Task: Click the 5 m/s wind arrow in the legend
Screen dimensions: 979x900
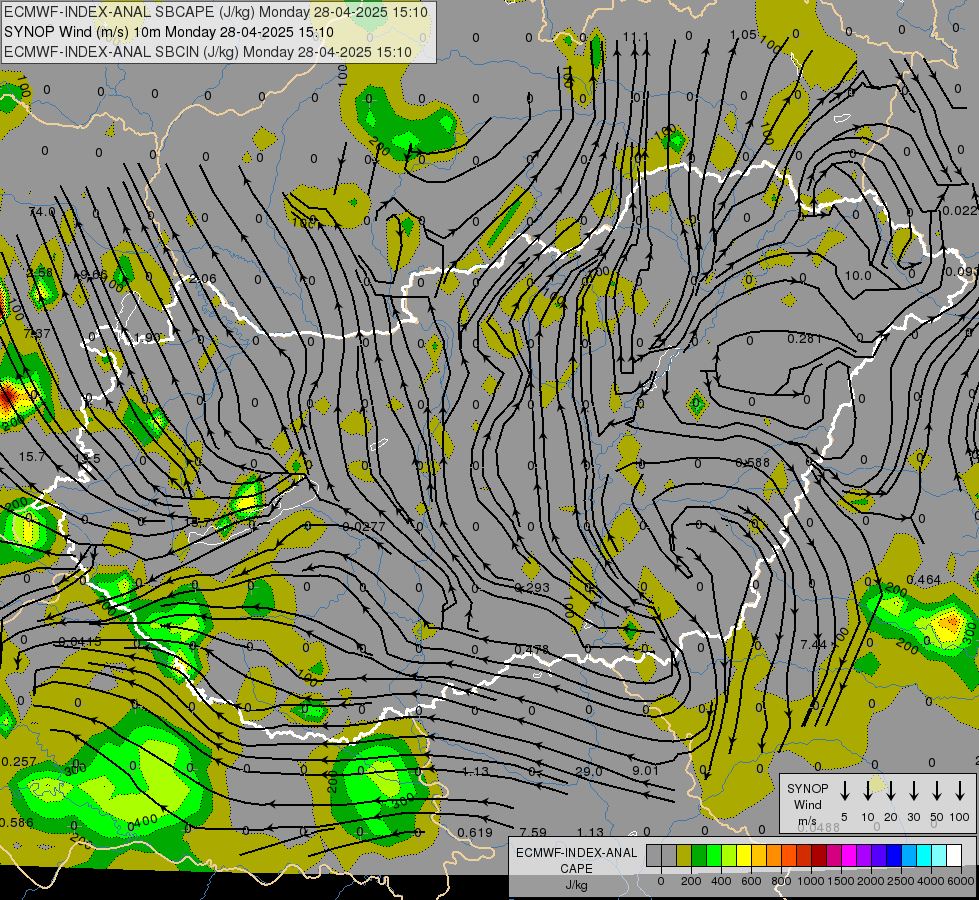Action: (844, 791)
